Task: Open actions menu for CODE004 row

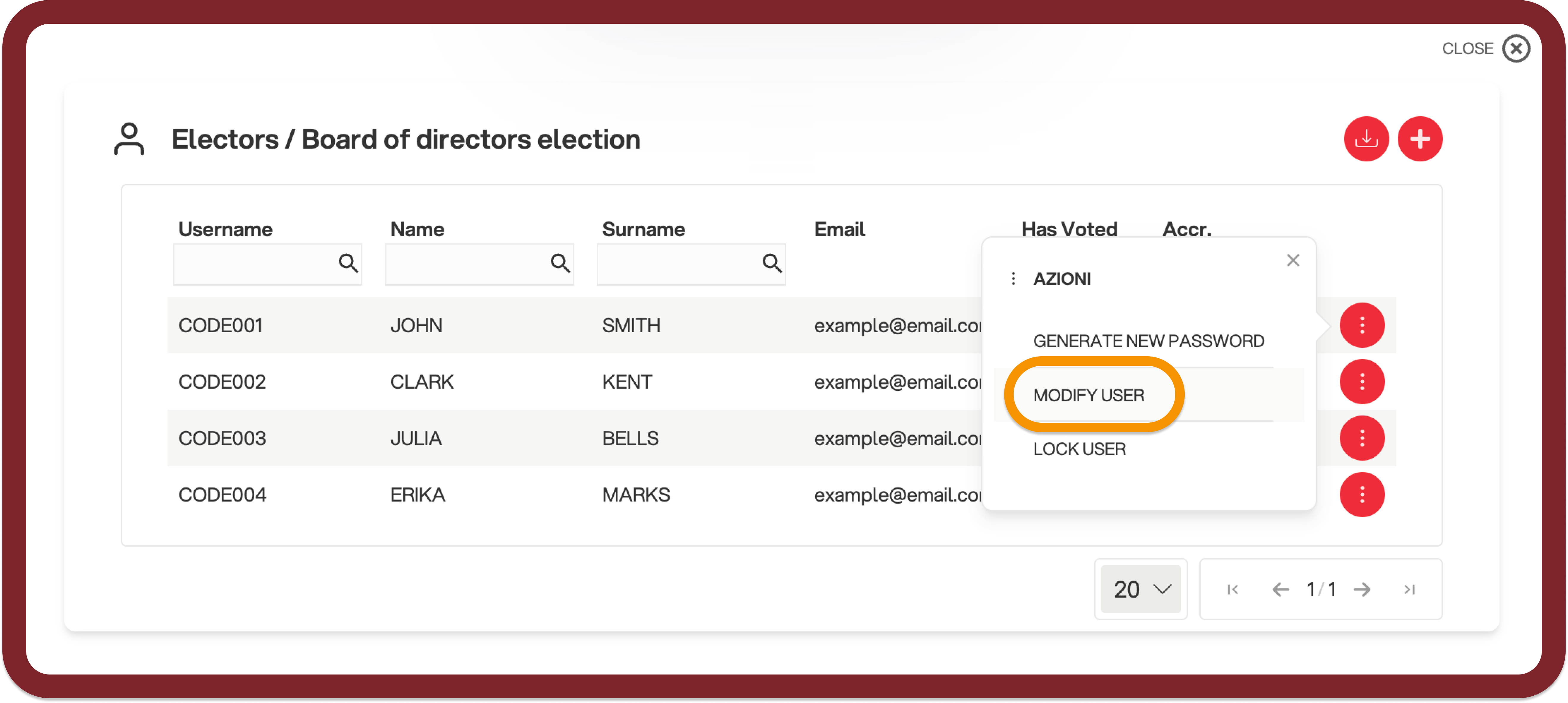Action: (x=1362, y=495)
